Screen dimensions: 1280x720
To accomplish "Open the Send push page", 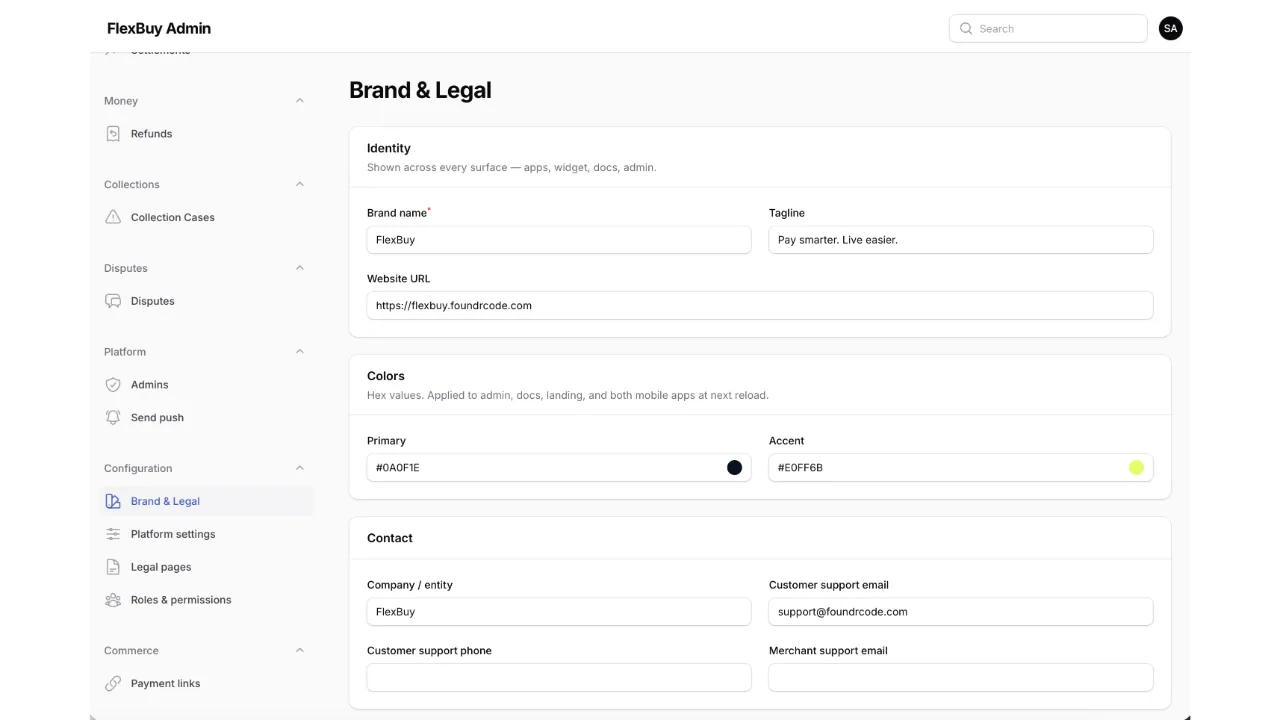I will (x=207, y=418).
